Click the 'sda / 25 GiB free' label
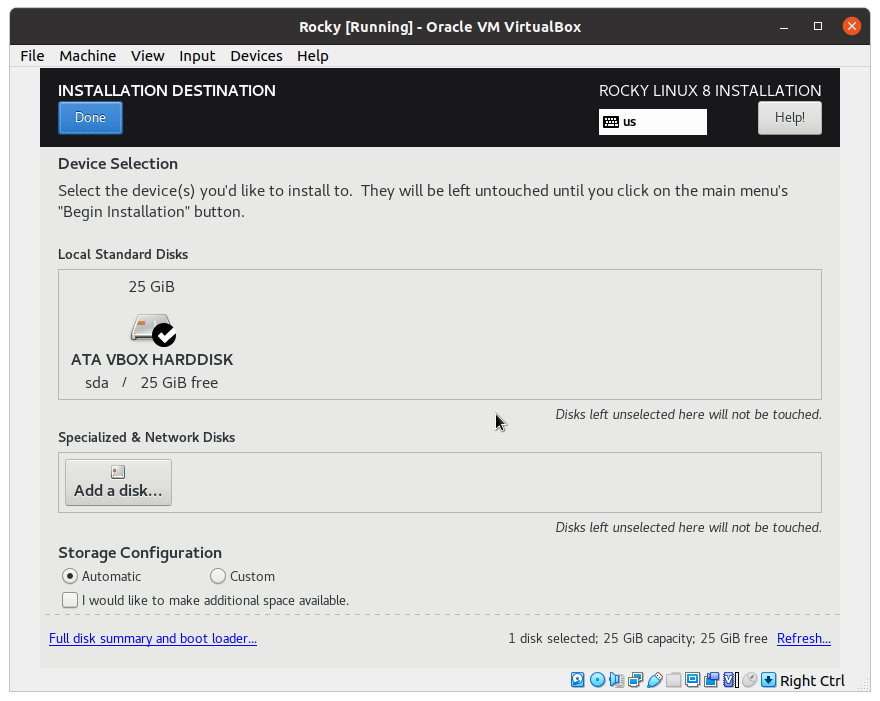This screenshot has width=880, height=701. 152,383
